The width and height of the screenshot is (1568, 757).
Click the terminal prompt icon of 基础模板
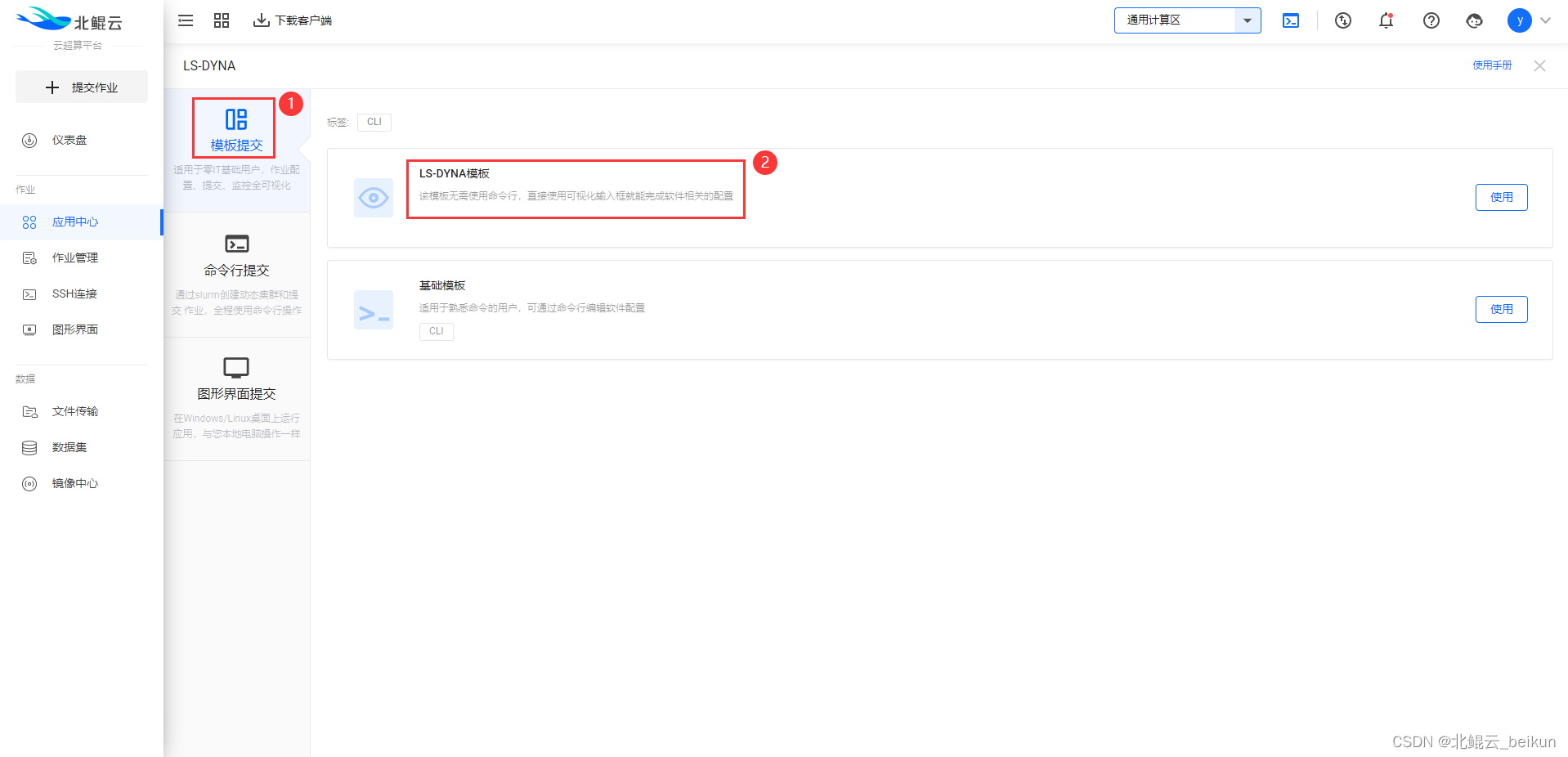[374, 310]
